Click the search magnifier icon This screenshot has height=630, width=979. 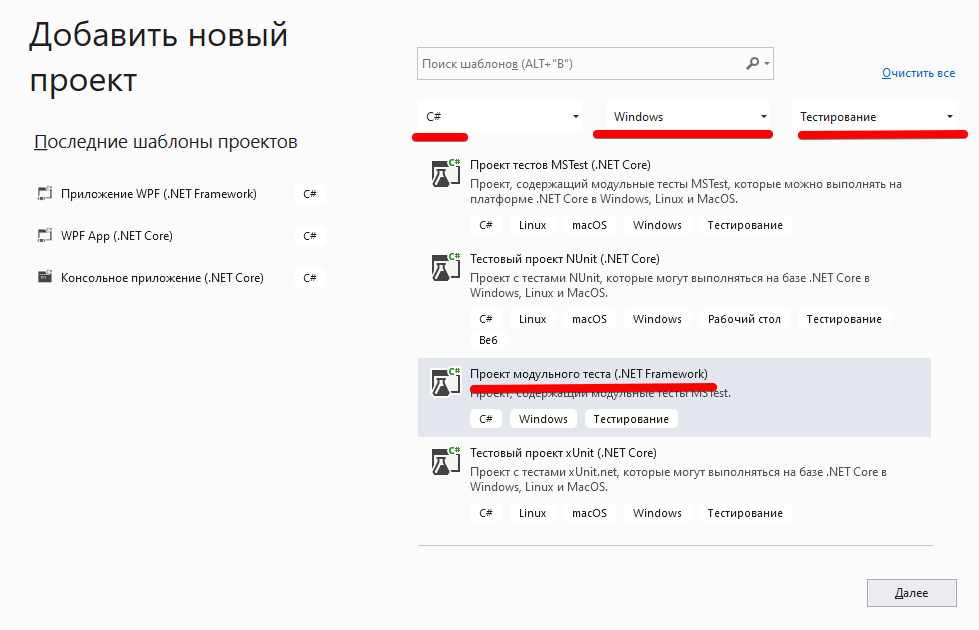pyautogui.click(x=753, y=64)
